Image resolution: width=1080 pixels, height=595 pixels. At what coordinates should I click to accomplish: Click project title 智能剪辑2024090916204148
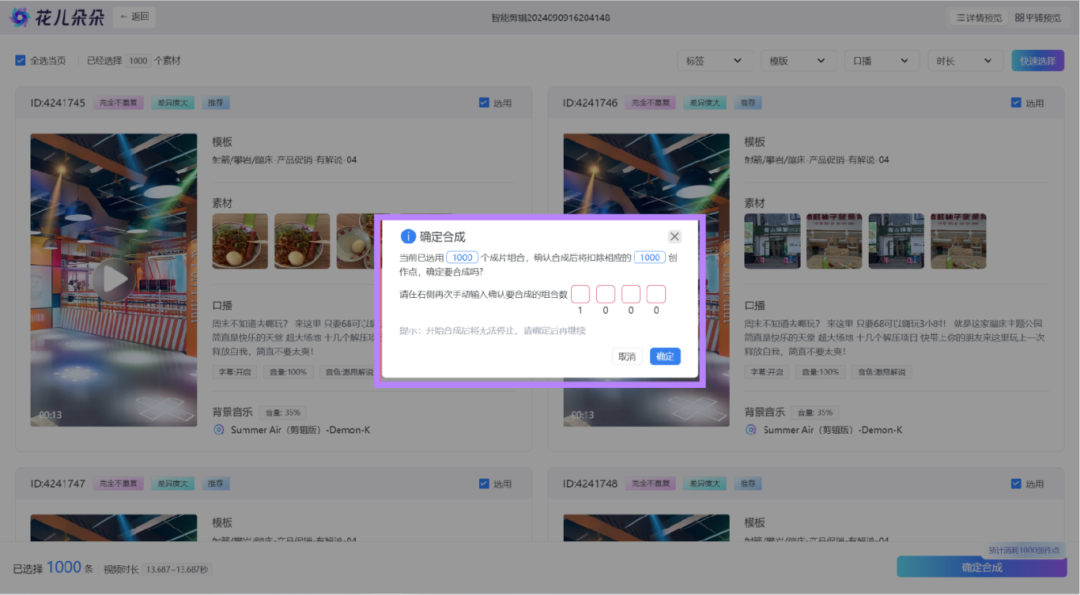coord(550,18)
